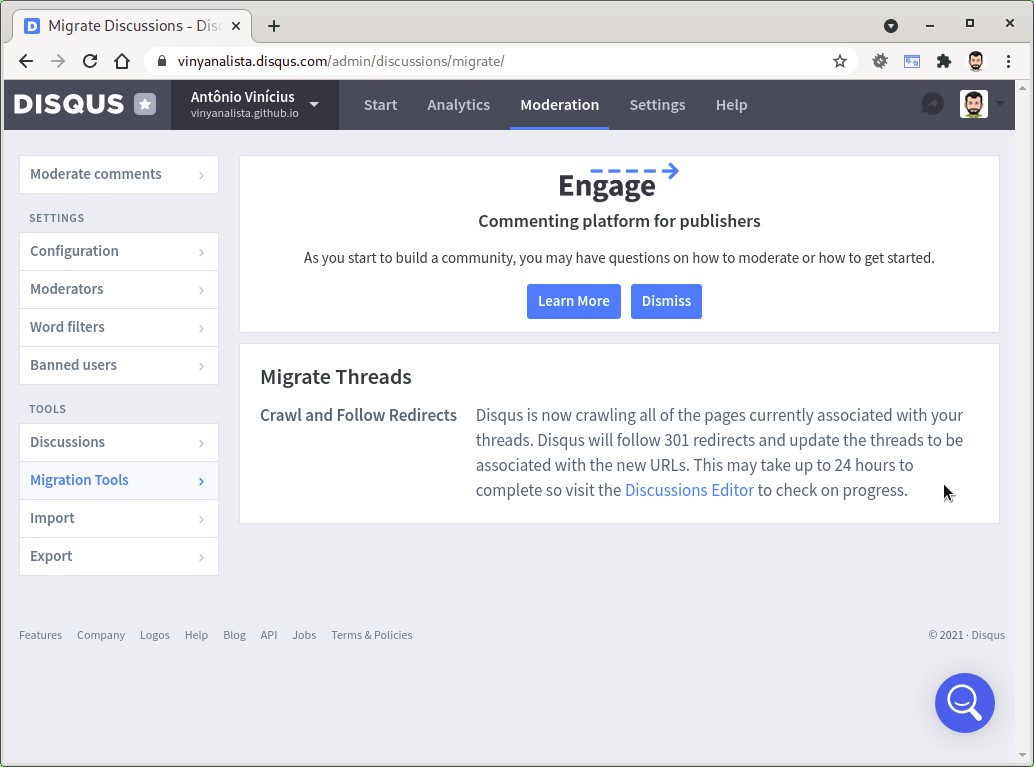Click the star badge beside Disqus logo
This screenshot has width=1034, height=767.
pyautogui.click(x=145, y=104)
